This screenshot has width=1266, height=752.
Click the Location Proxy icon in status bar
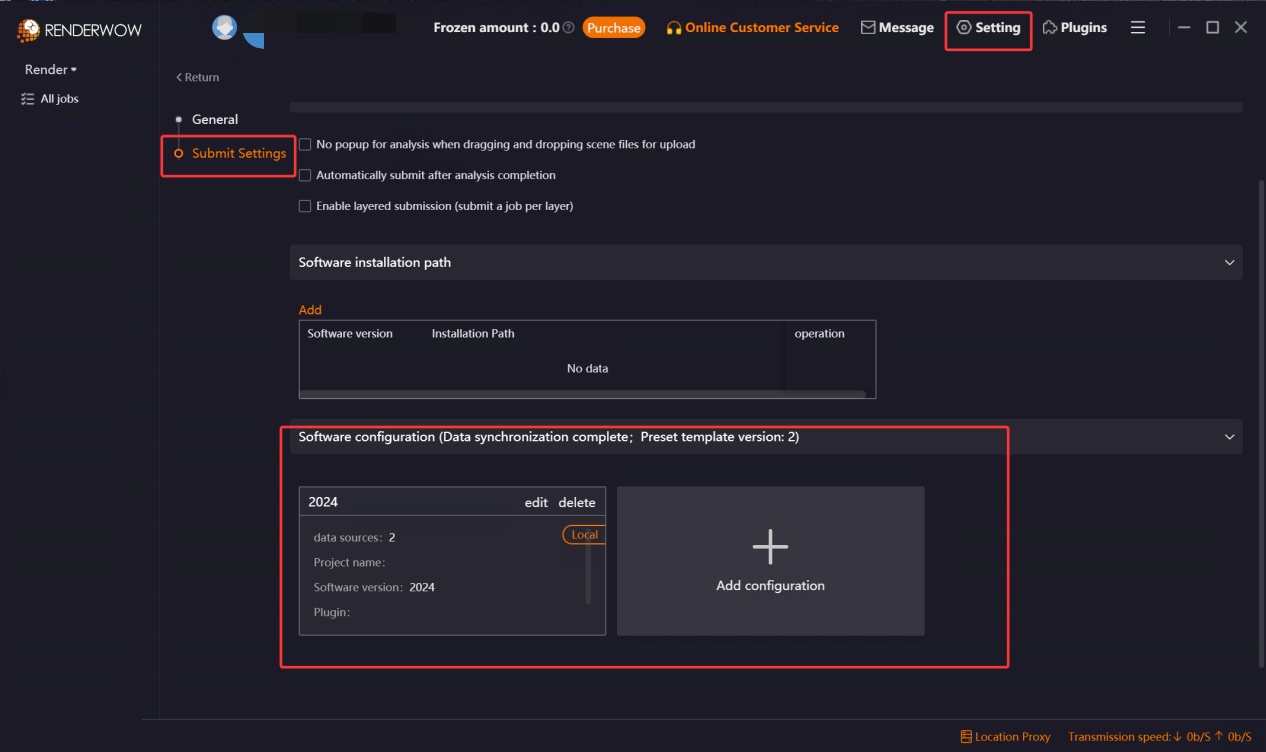pos(966,737)
